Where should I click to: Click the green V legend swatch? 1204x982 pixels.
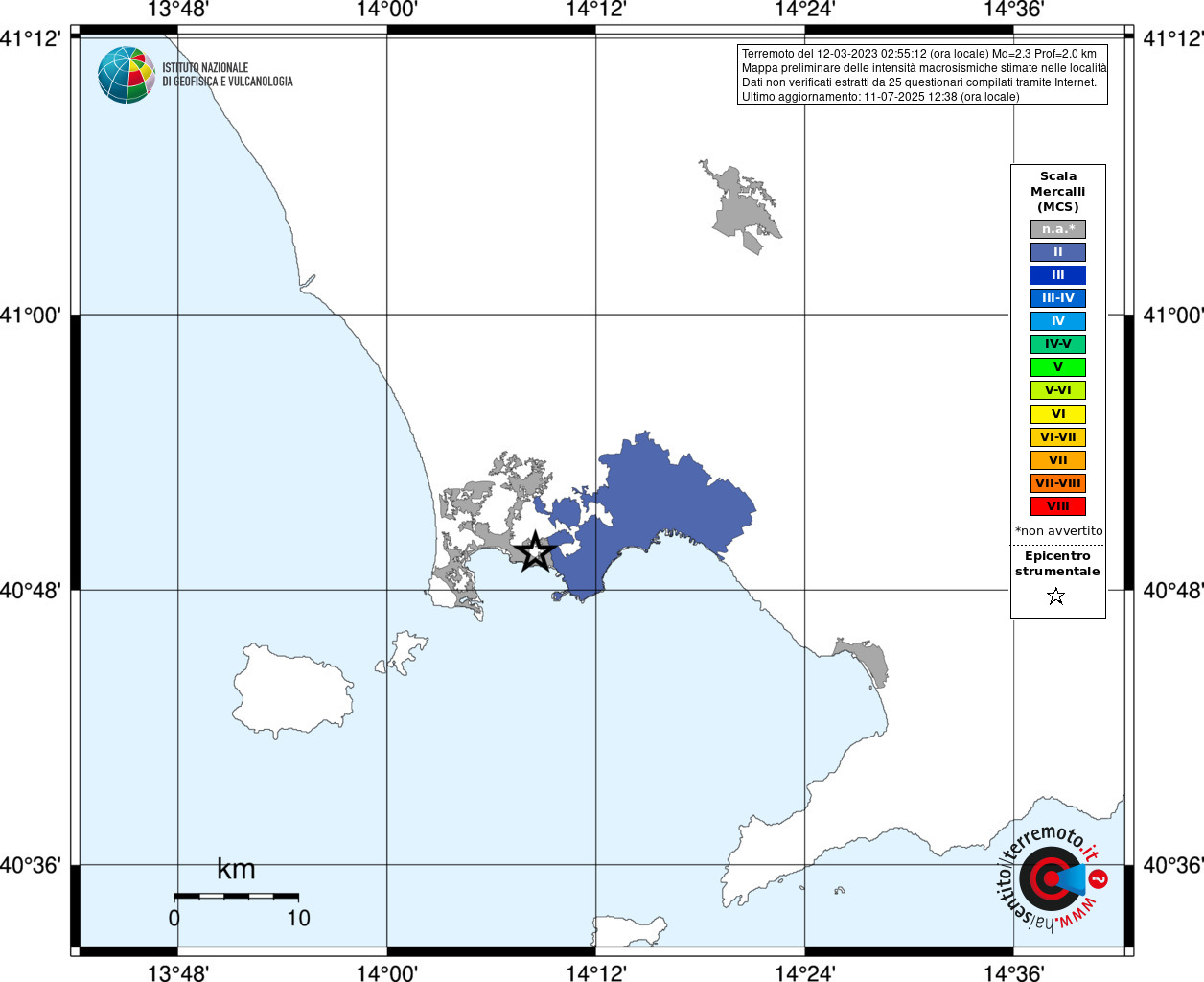(x=1058, y=367)
